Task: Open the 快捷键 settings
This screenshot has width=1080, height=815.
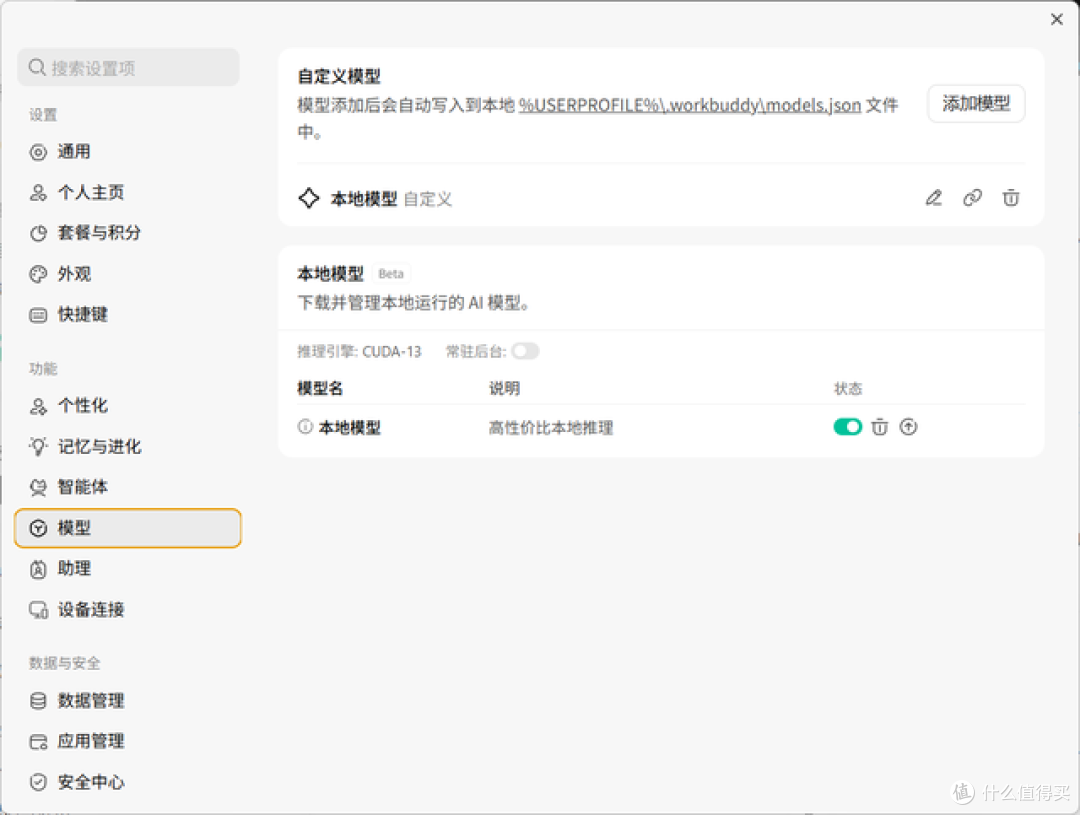Action: [128, 314]
